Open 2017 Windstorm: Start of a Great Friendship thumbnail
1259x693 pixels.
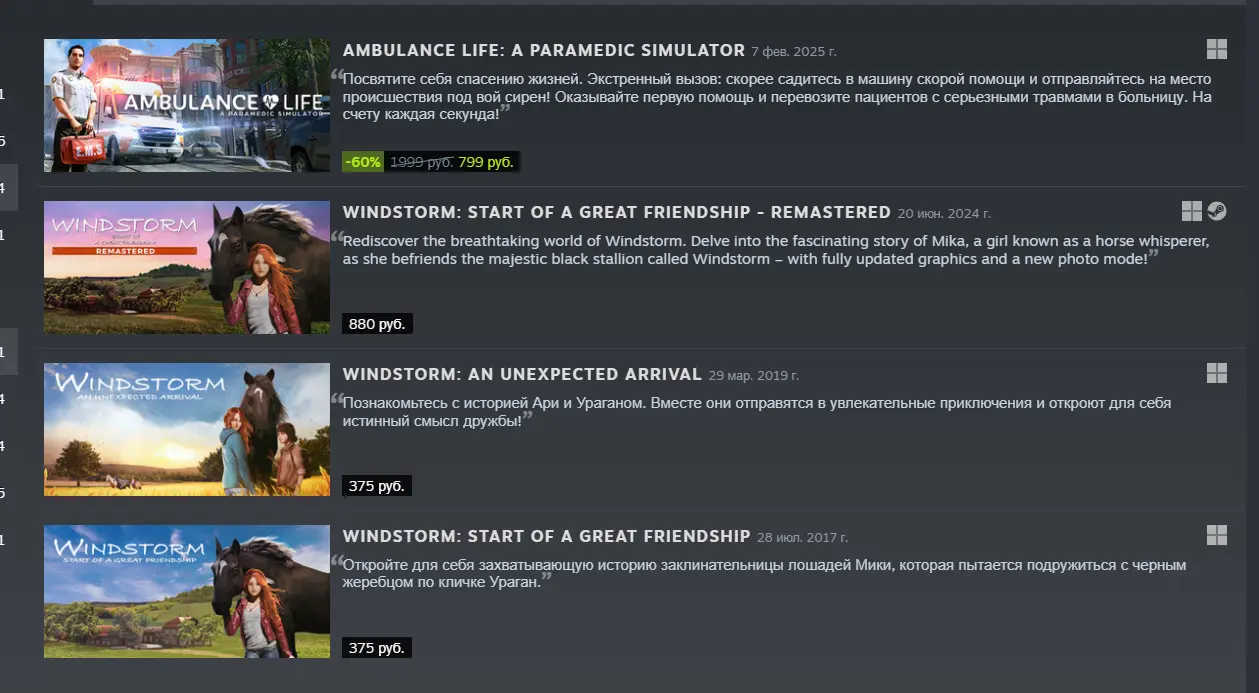(x=187, y=591)
